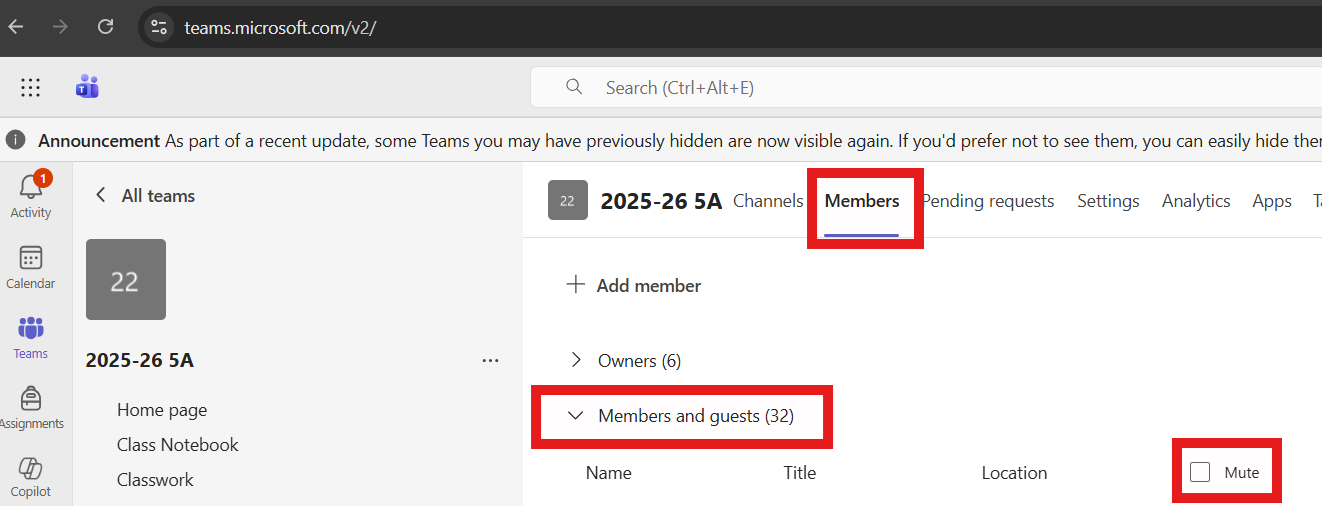The image size is (1322, 506).
Task: Launch Copilot from the sidebar
Action: (30, 469)
